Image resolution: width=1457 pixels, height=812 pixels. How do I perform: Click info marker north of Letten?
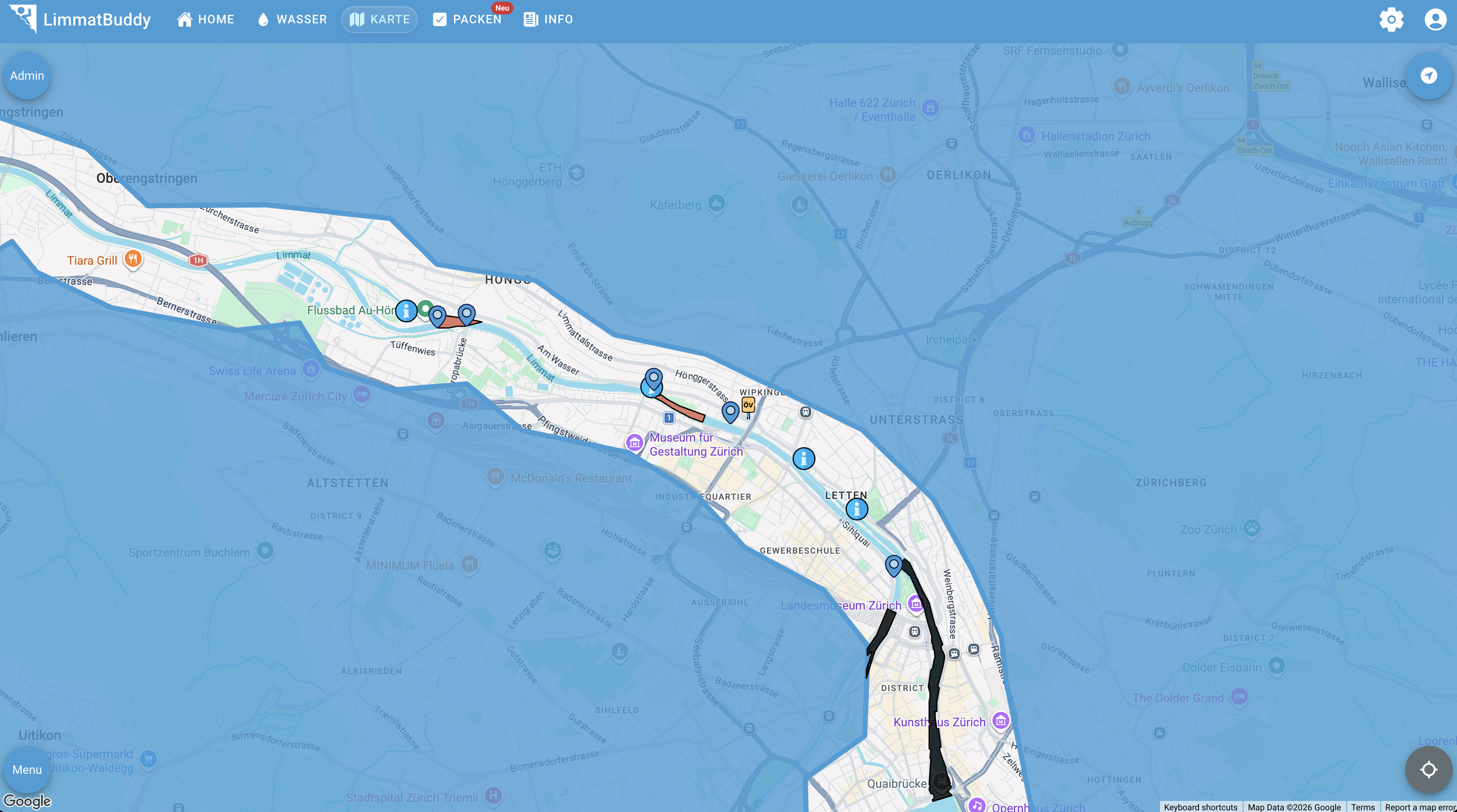tap(804, 459)
